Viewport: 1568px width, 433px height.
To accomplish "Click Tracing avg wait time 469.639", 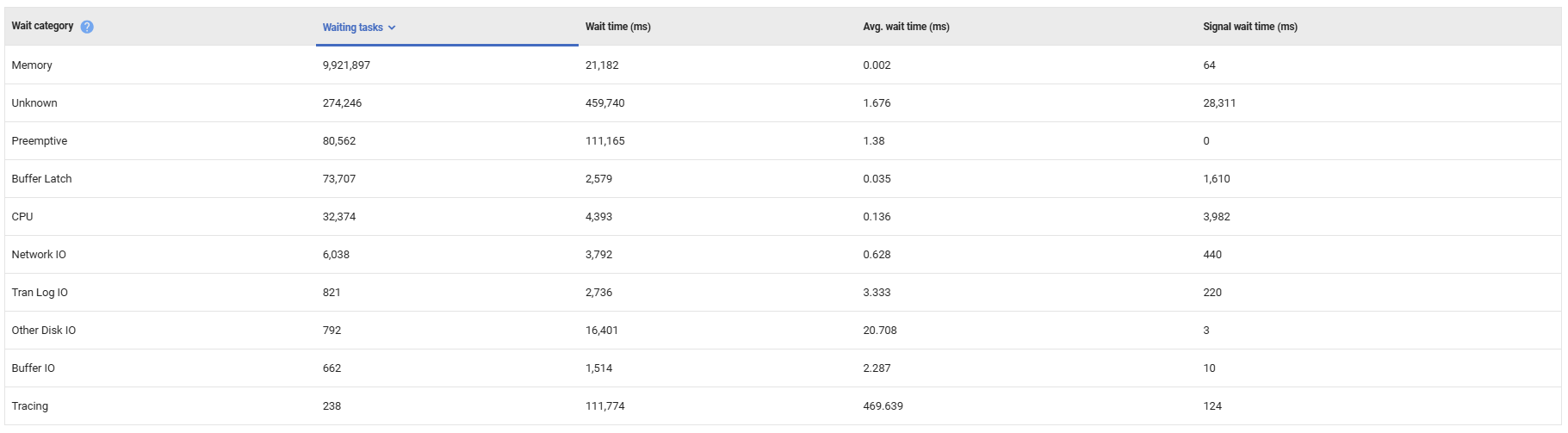I will pos(883,406).
